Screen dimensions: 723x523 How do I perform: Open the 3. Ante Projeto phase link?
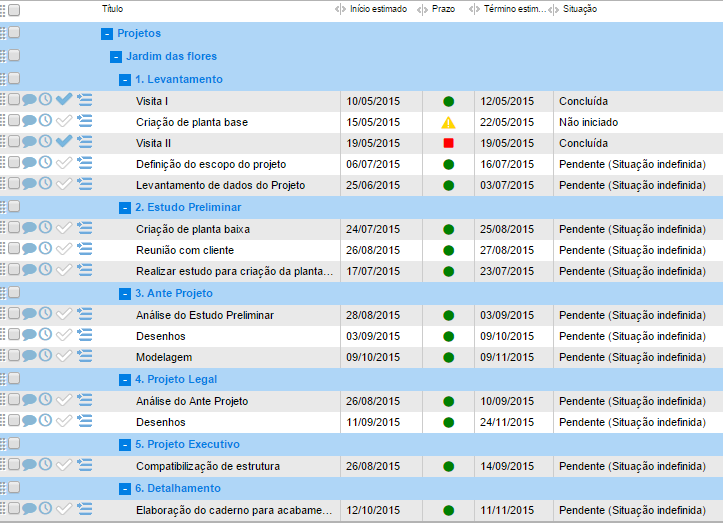coord(174,293)
